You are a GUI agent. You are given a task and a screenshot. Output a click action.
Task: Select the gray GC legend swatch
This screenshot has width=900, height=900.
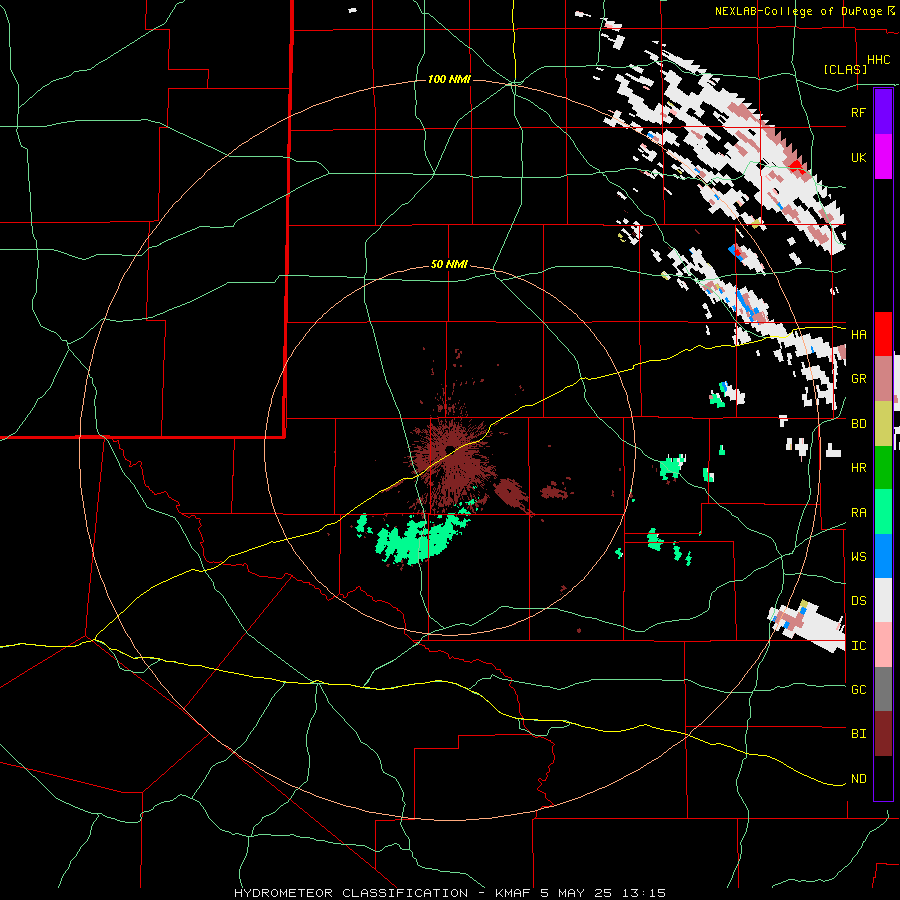click(883, 689)
